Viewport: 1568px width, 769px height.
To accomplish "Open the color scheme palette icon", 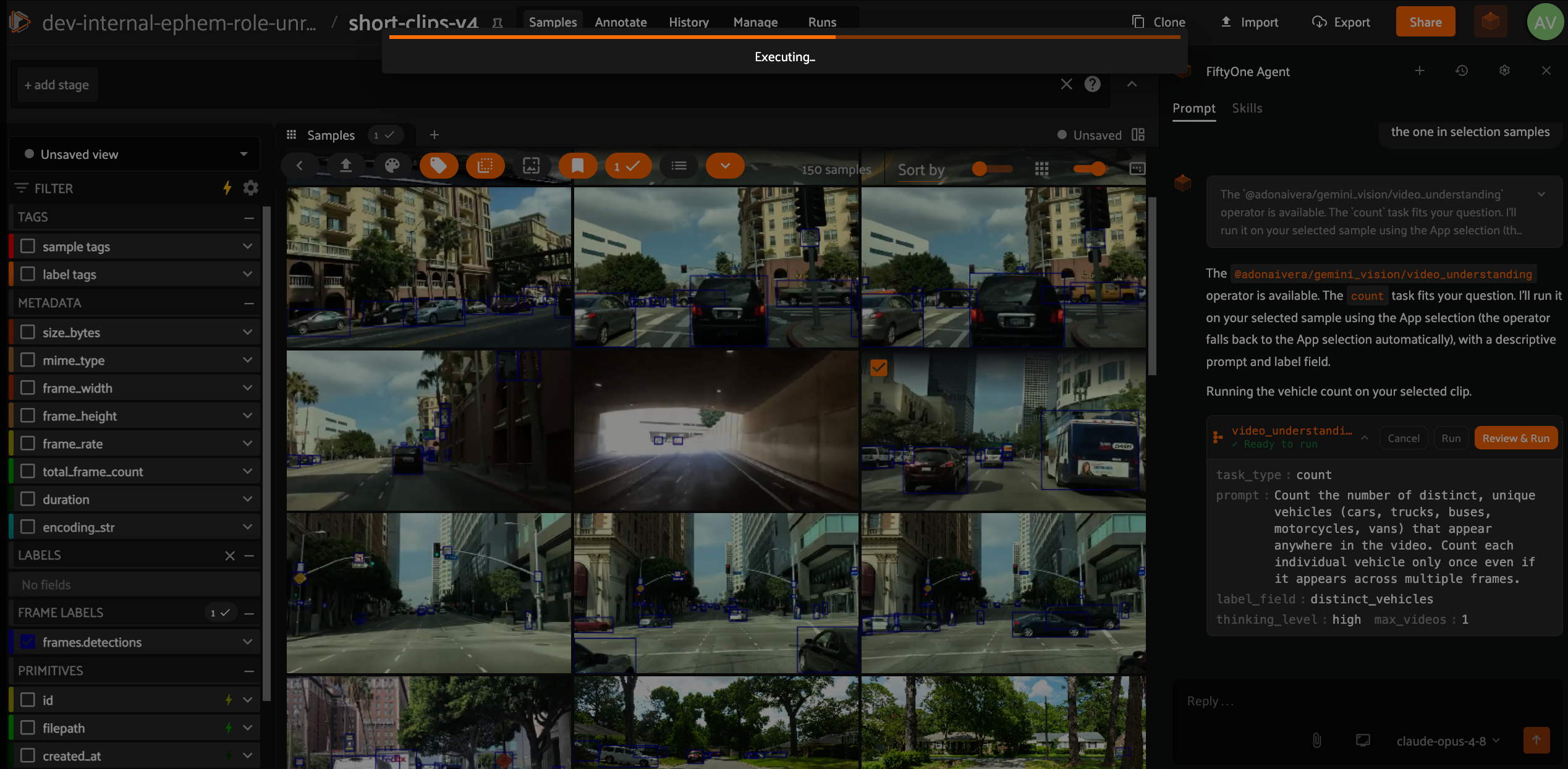I will [x=392, y=166].
